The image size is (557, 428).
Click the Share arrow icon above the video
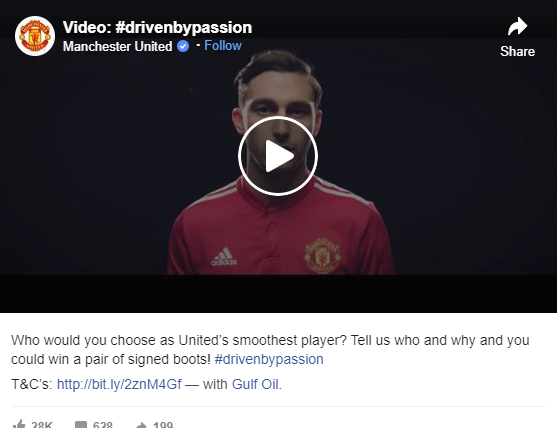517,26
